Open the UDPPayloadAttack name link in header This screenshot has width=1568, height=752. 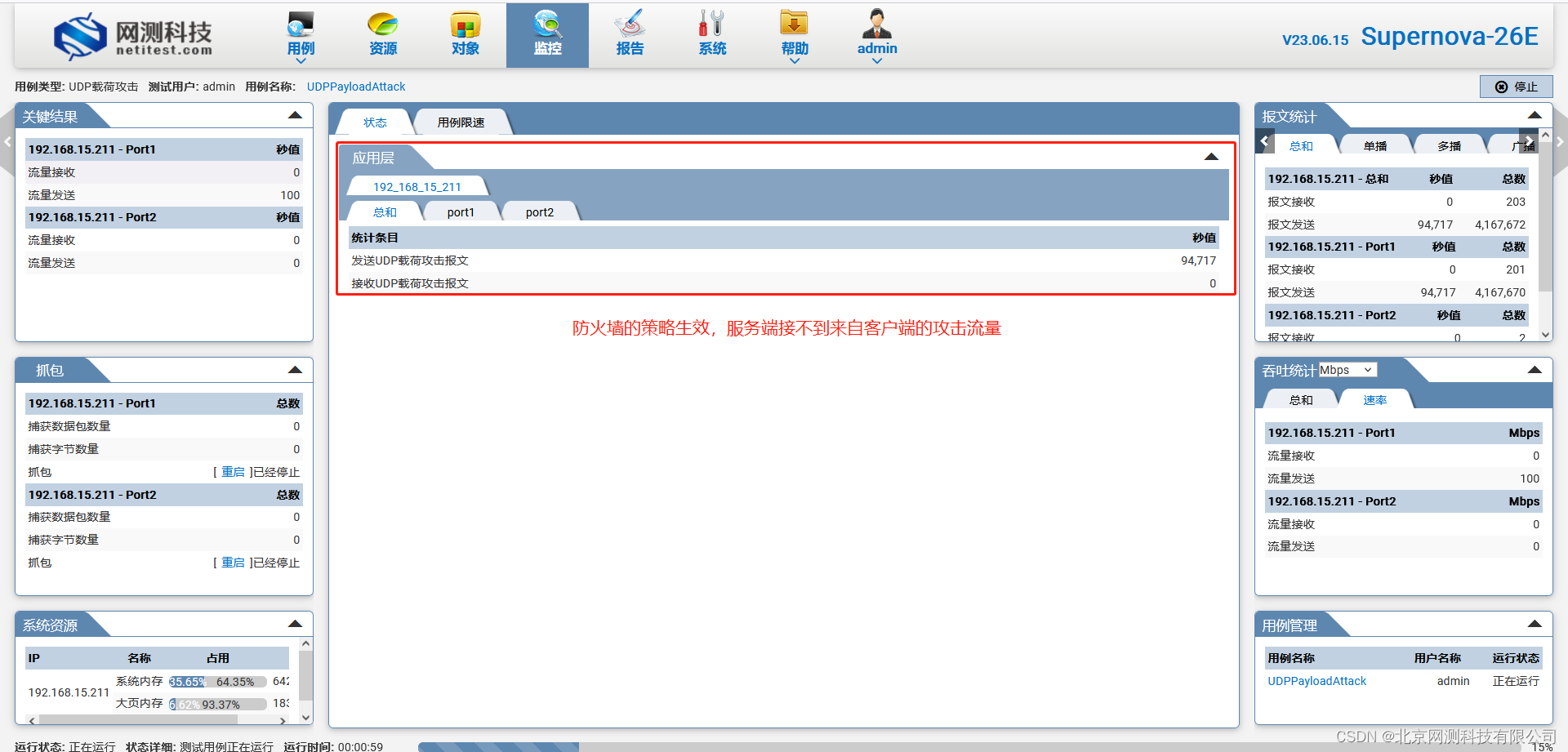356,87
